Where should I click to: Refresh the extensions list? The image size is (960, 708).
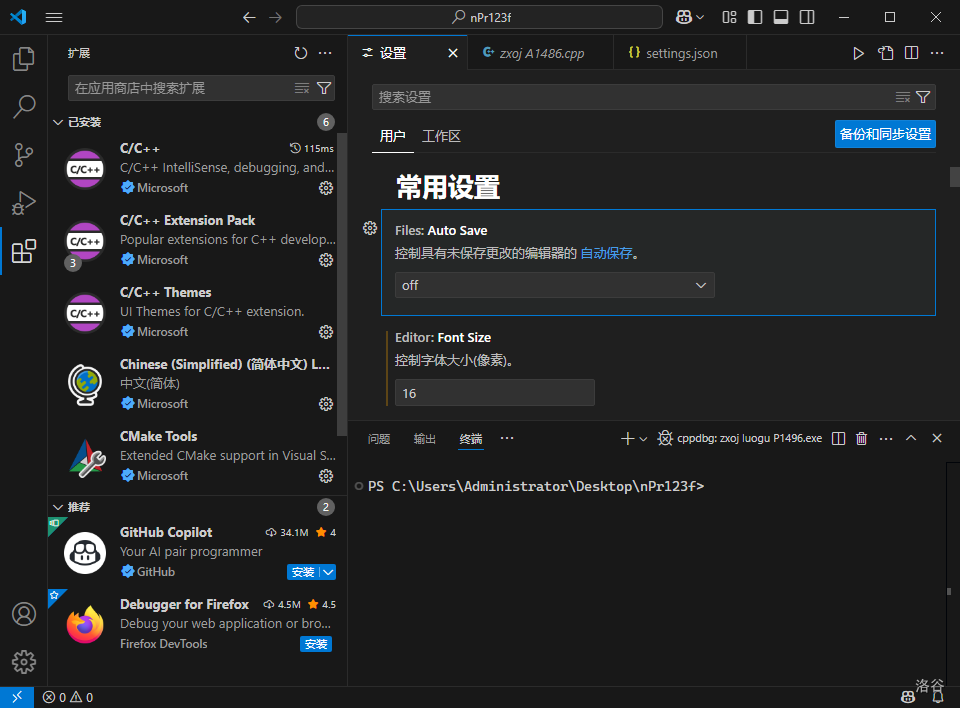(301, 53)
